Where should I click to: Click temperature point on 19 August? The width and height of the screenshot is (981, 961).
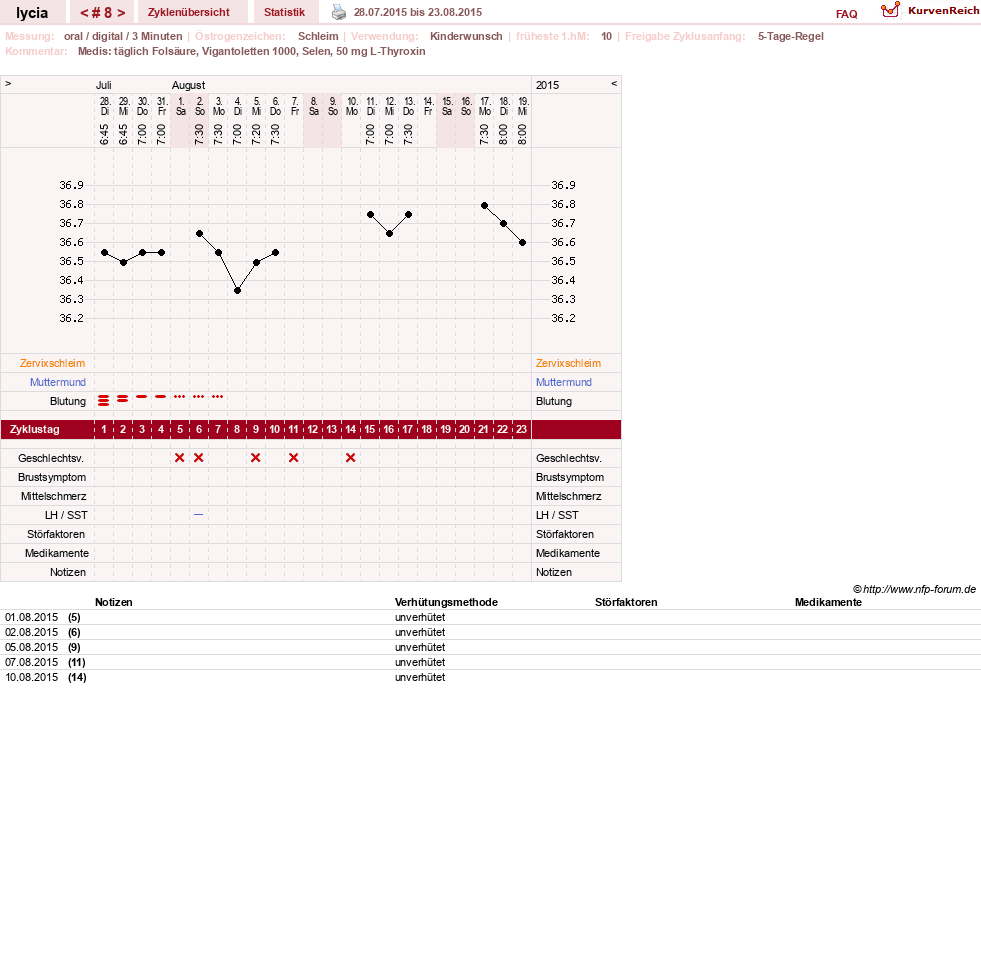(523, 243)
